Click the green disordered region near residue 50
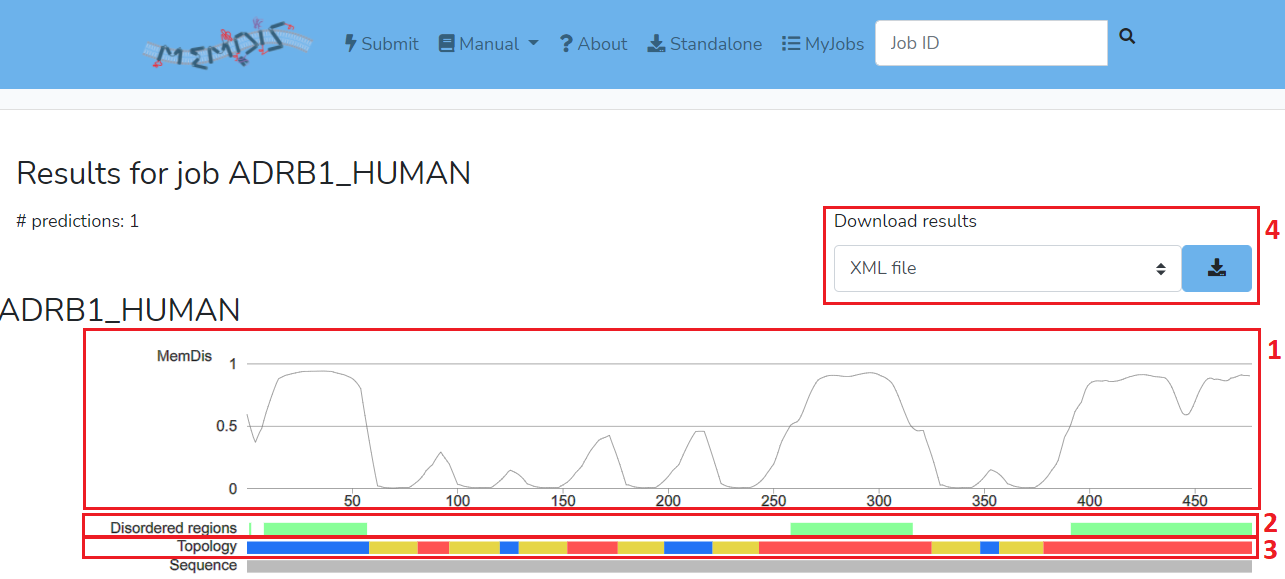 pyautogui.click(x=315, y=528)
